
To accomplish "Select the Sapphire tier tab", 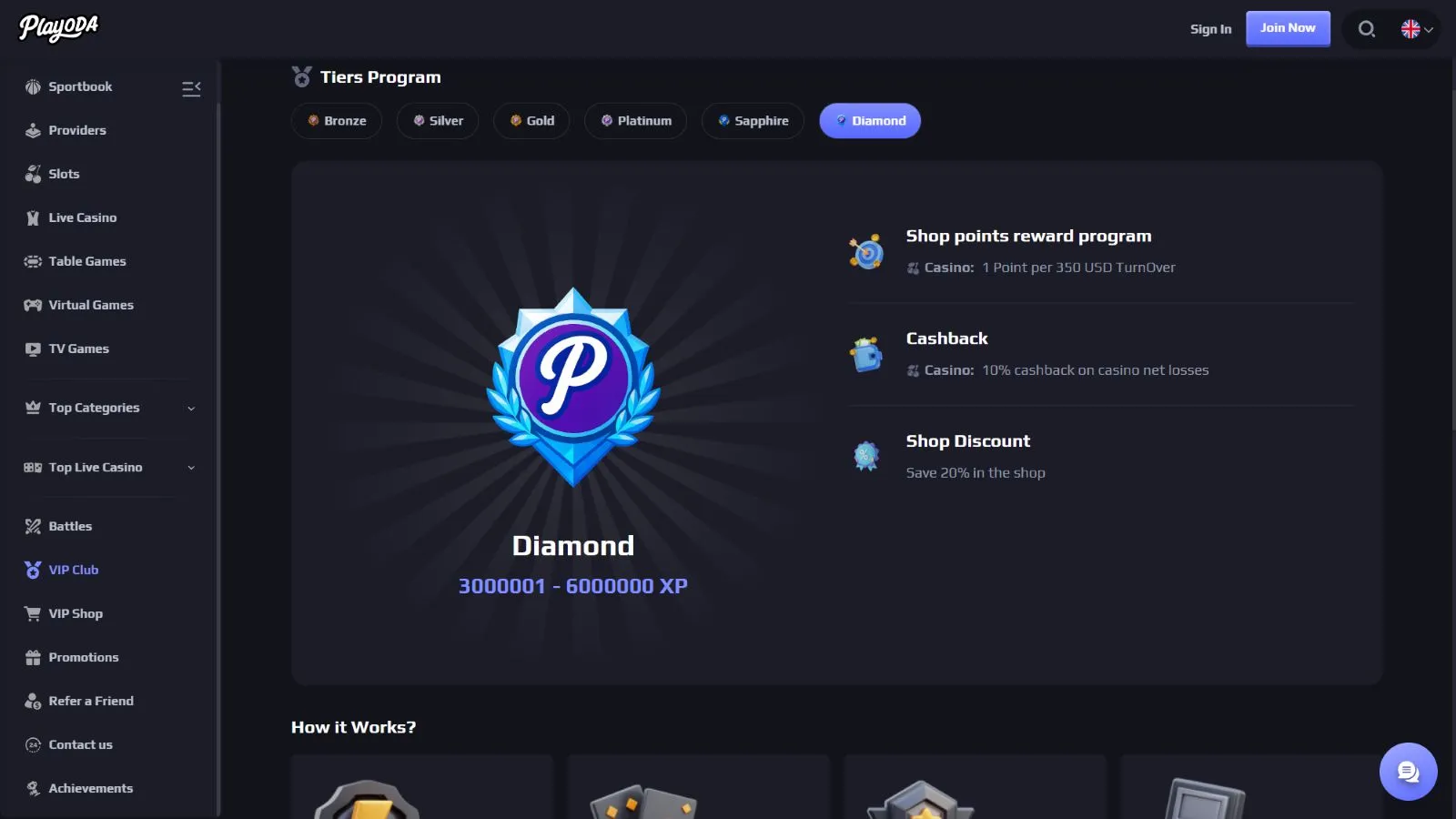I will [x=753, y=121].
